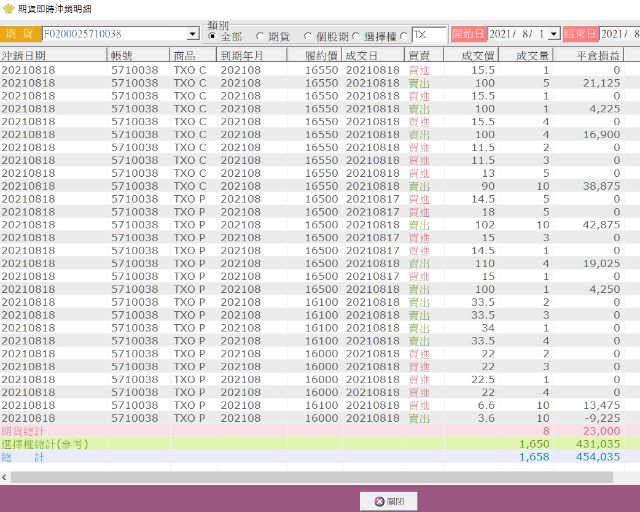Click the TX product code input box
Screen dimensions: 640x512
[430, 35]
